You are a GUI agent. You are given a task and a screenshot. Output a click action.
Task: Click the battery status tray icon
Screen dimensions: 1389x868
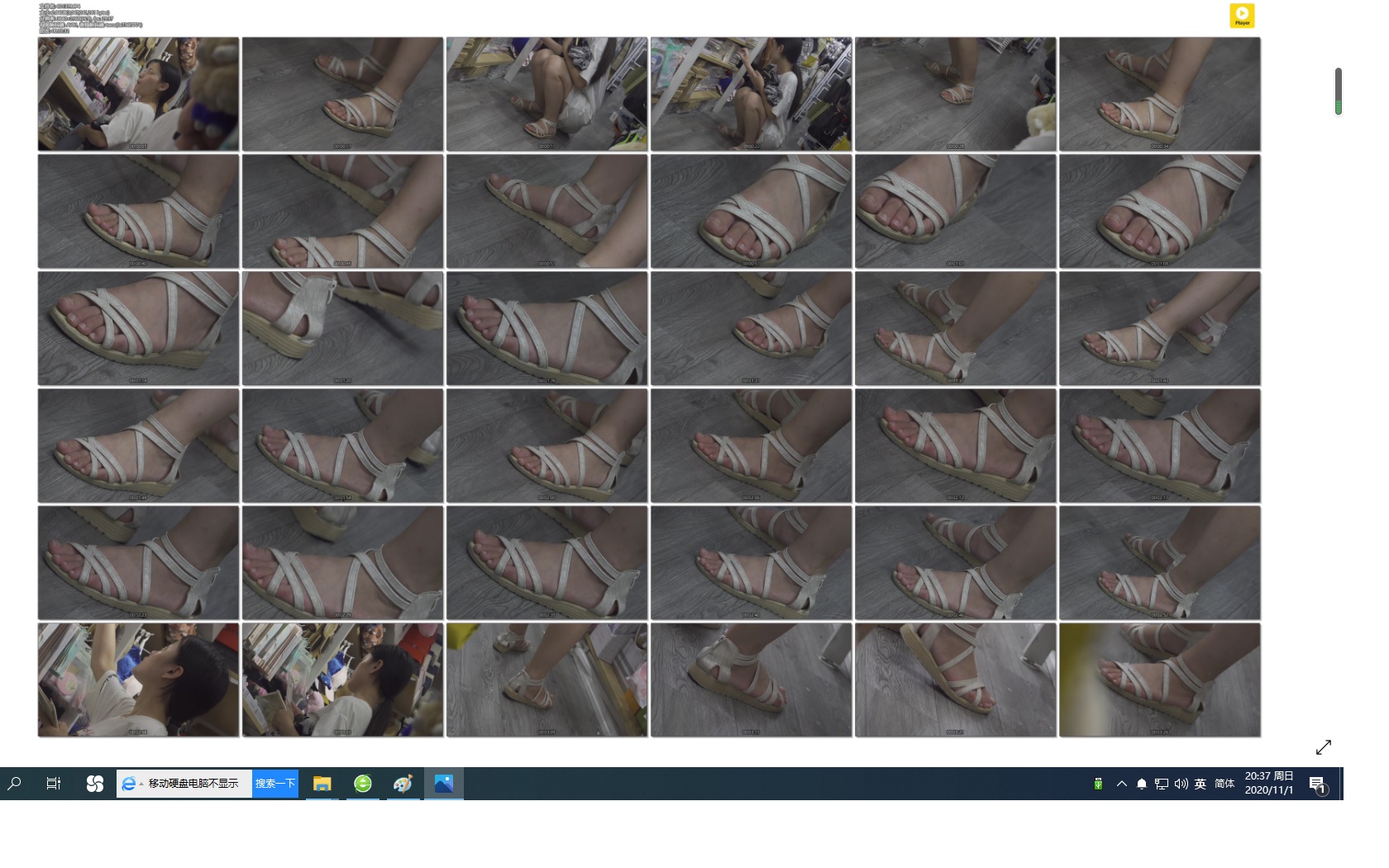pos(1098,784)
